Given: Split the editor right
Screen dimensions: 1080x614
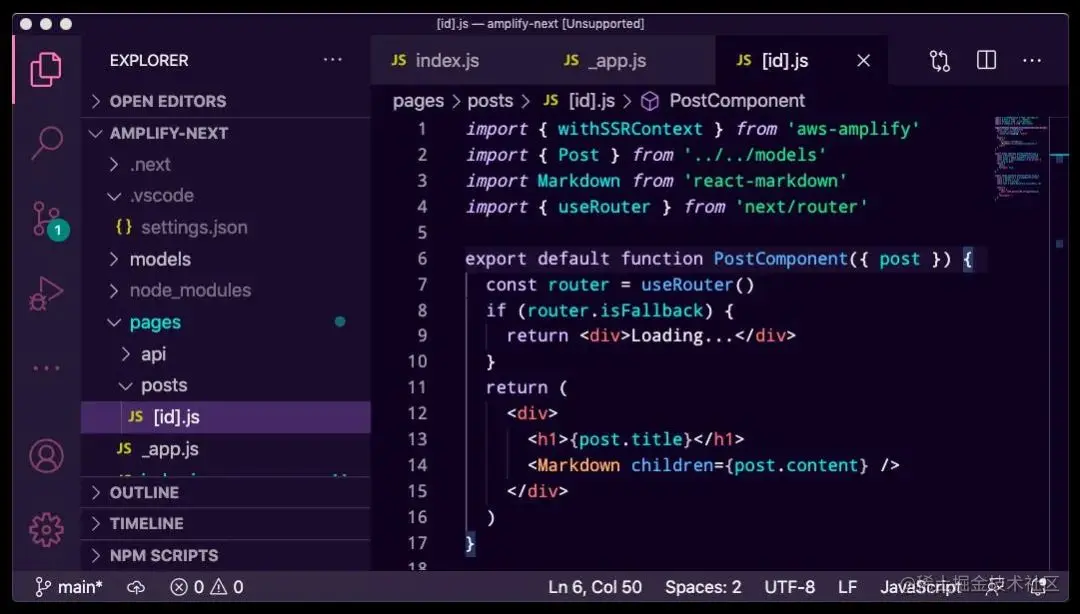Looking at the screenshot, I should [986, 61].
